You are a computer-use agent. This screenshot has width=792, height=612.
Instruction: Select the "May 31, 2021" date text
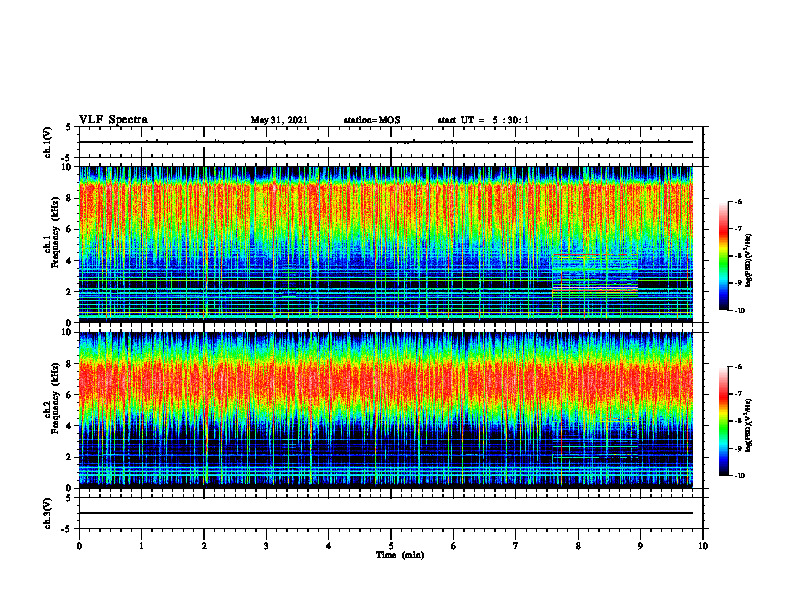point(279,120)
